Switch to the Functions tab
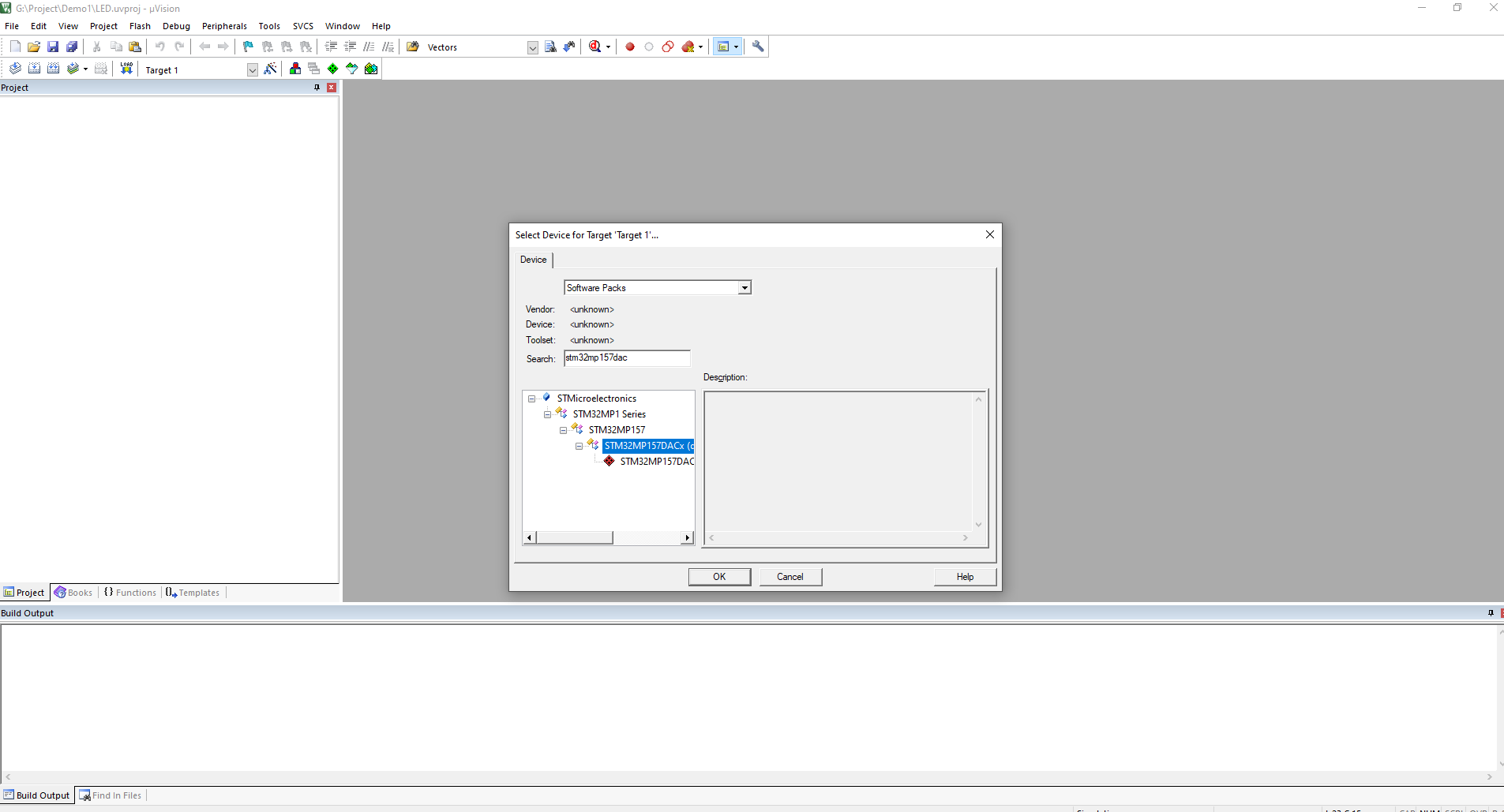This screenshot has width=1504, height=812. (130, 593)
